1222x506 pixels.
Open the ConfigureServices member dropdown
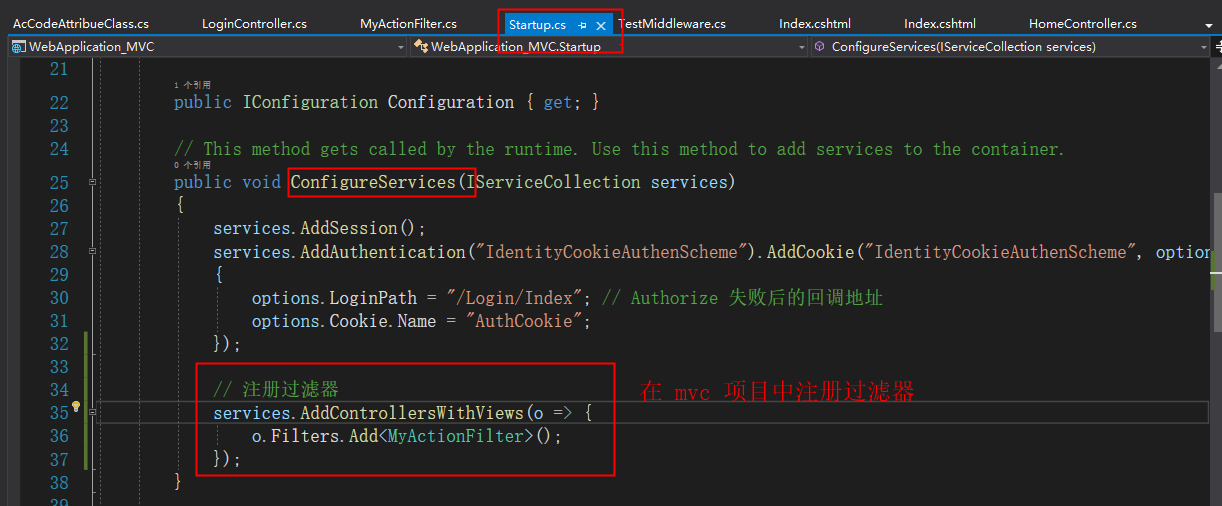1204,47
